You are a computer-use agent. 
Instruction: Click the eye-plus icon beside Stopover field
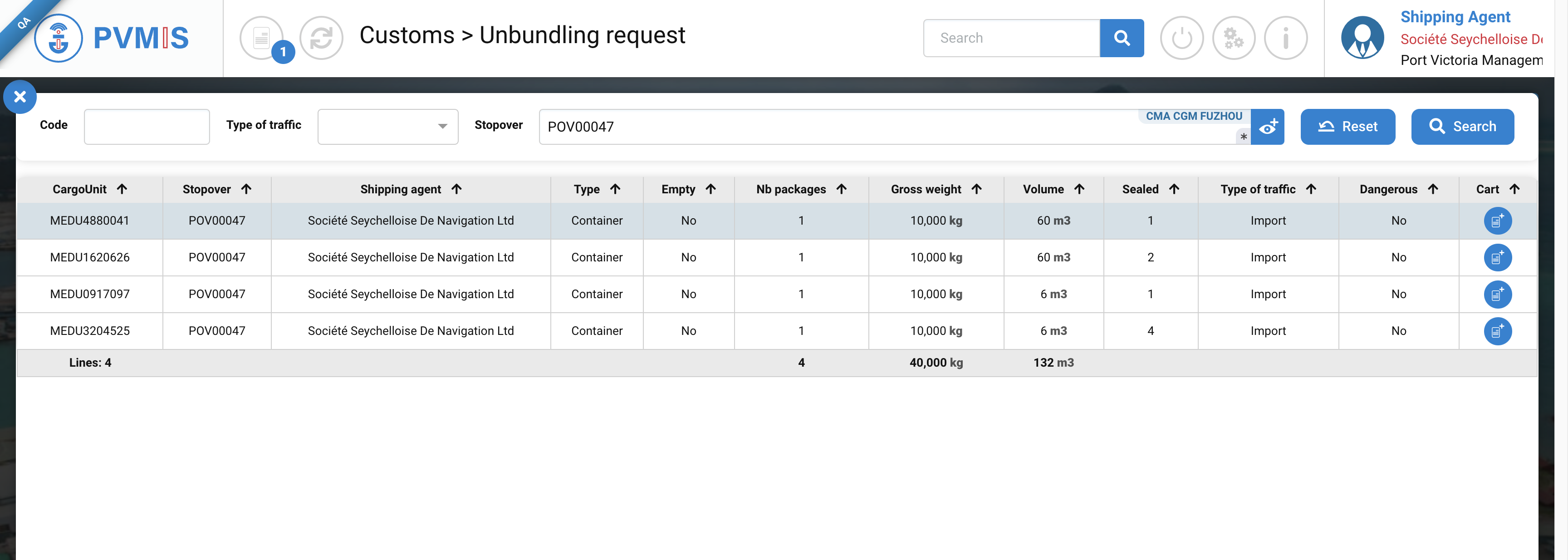pyautogui.click(x=1267, y=127)
